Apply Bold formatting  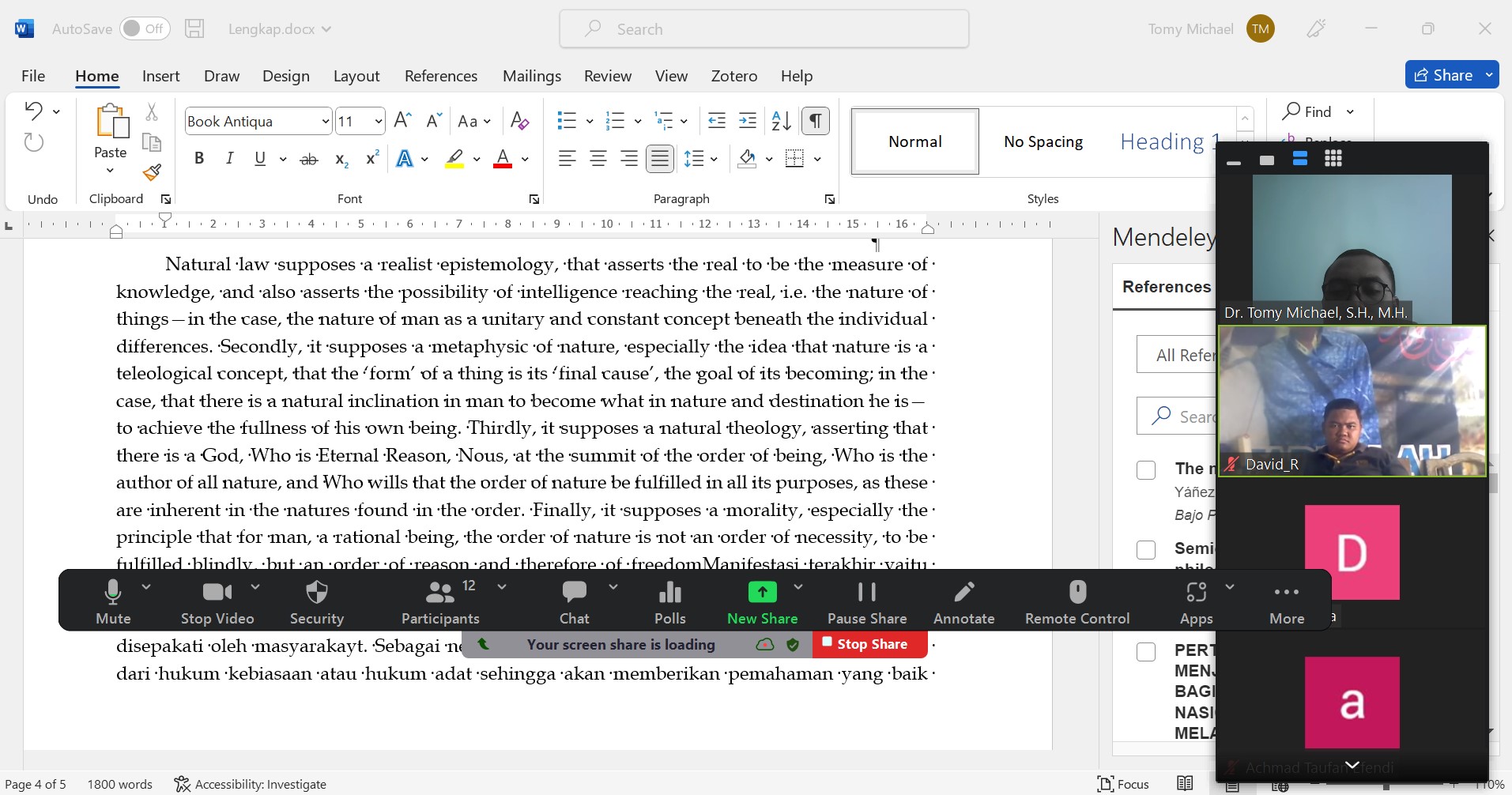tap(199, 159)
